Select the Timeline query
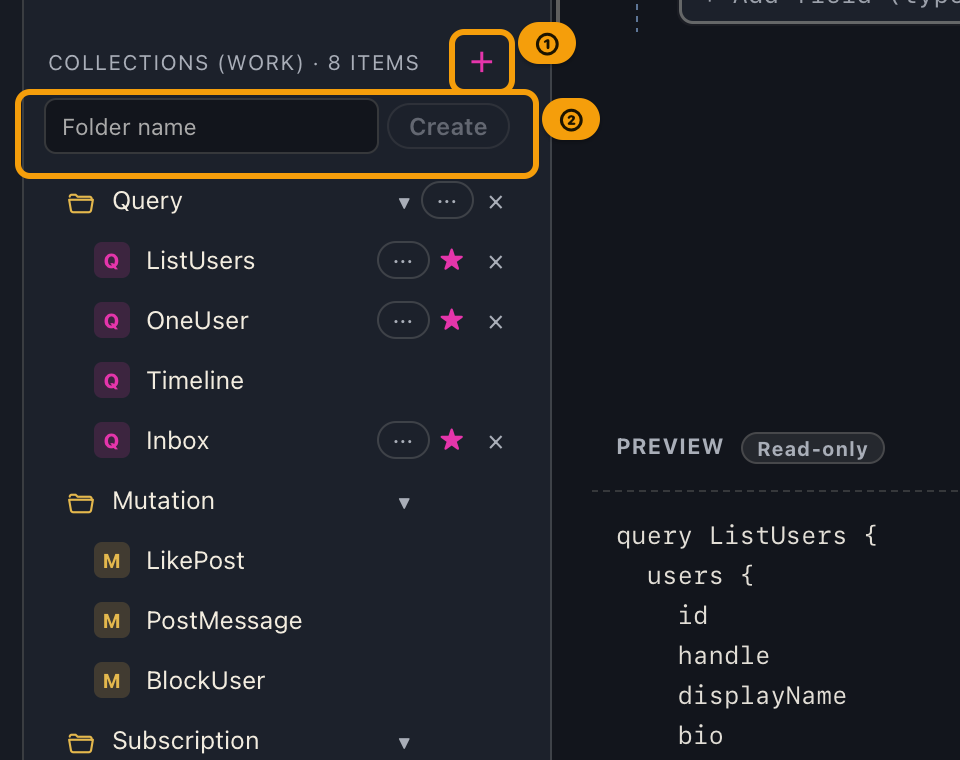960x760 pixels. click(195, 381)
